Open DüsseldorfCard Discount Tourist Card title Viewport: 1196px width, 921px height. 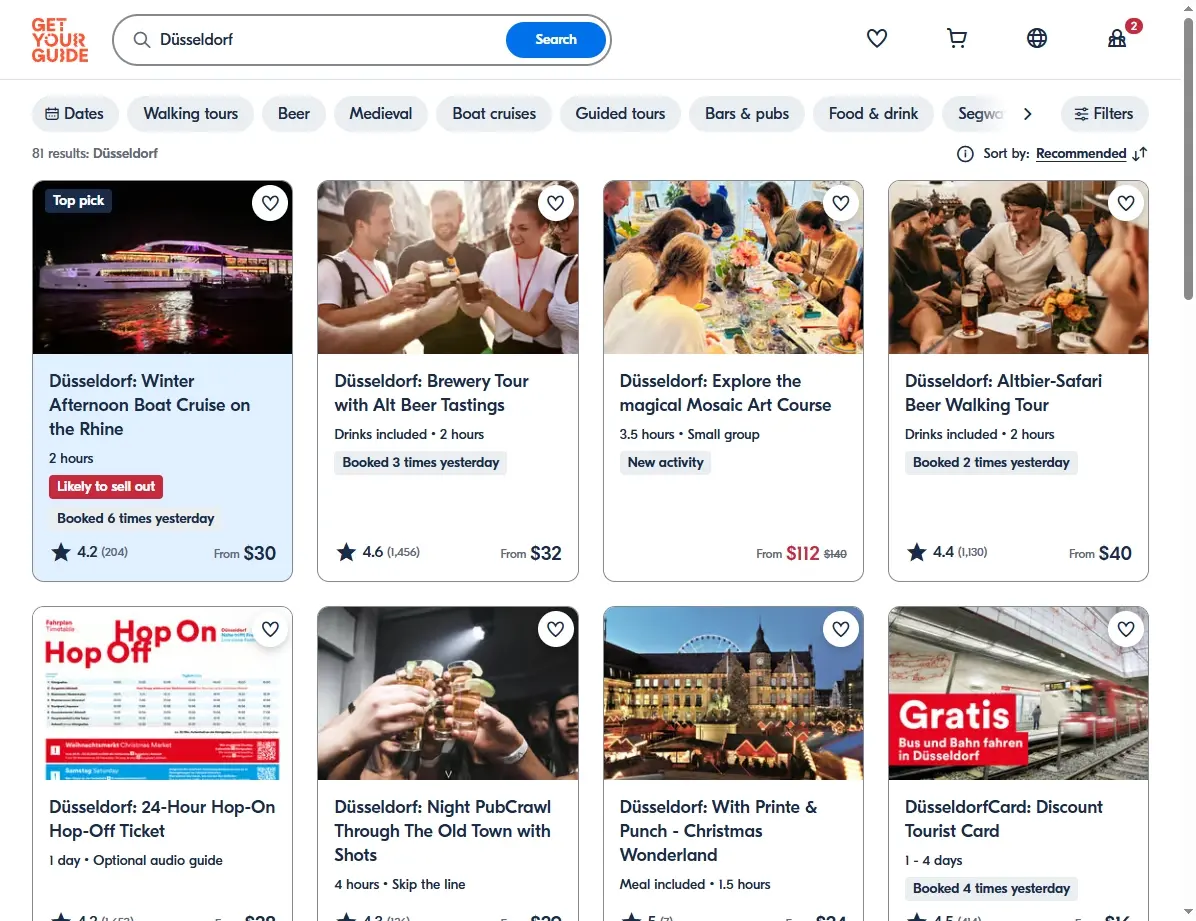tap(1004, 819)
